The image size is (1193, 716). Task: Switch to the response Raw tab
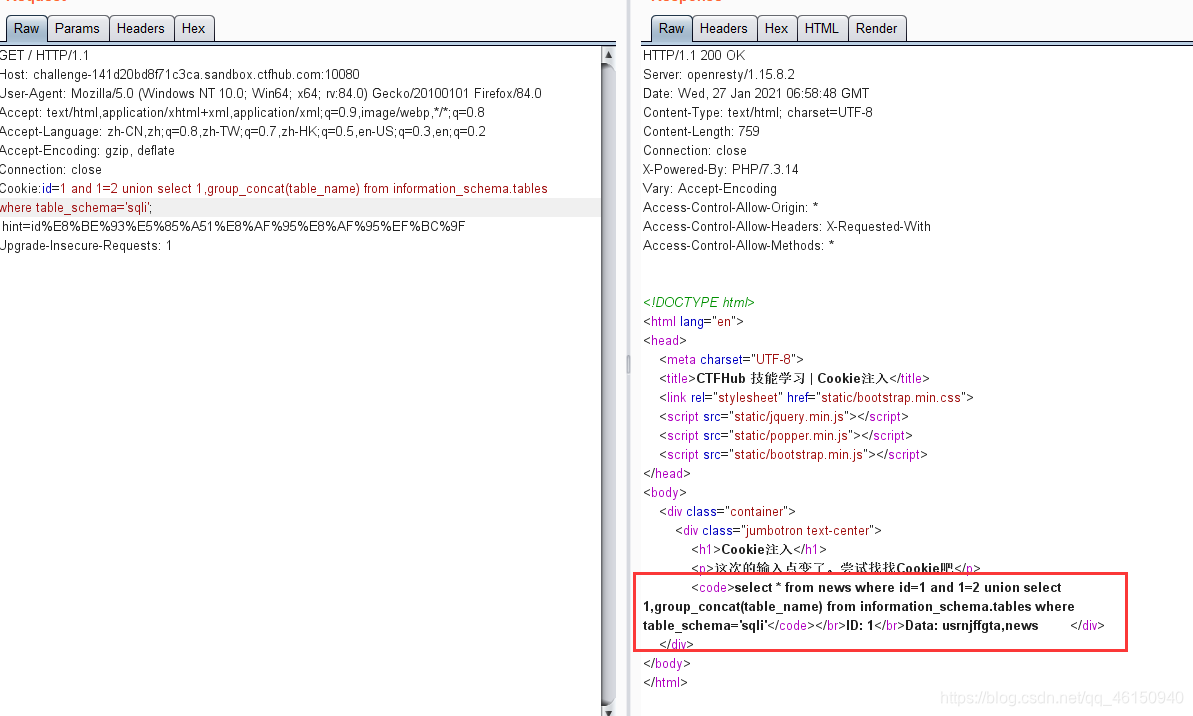[671, 28]
